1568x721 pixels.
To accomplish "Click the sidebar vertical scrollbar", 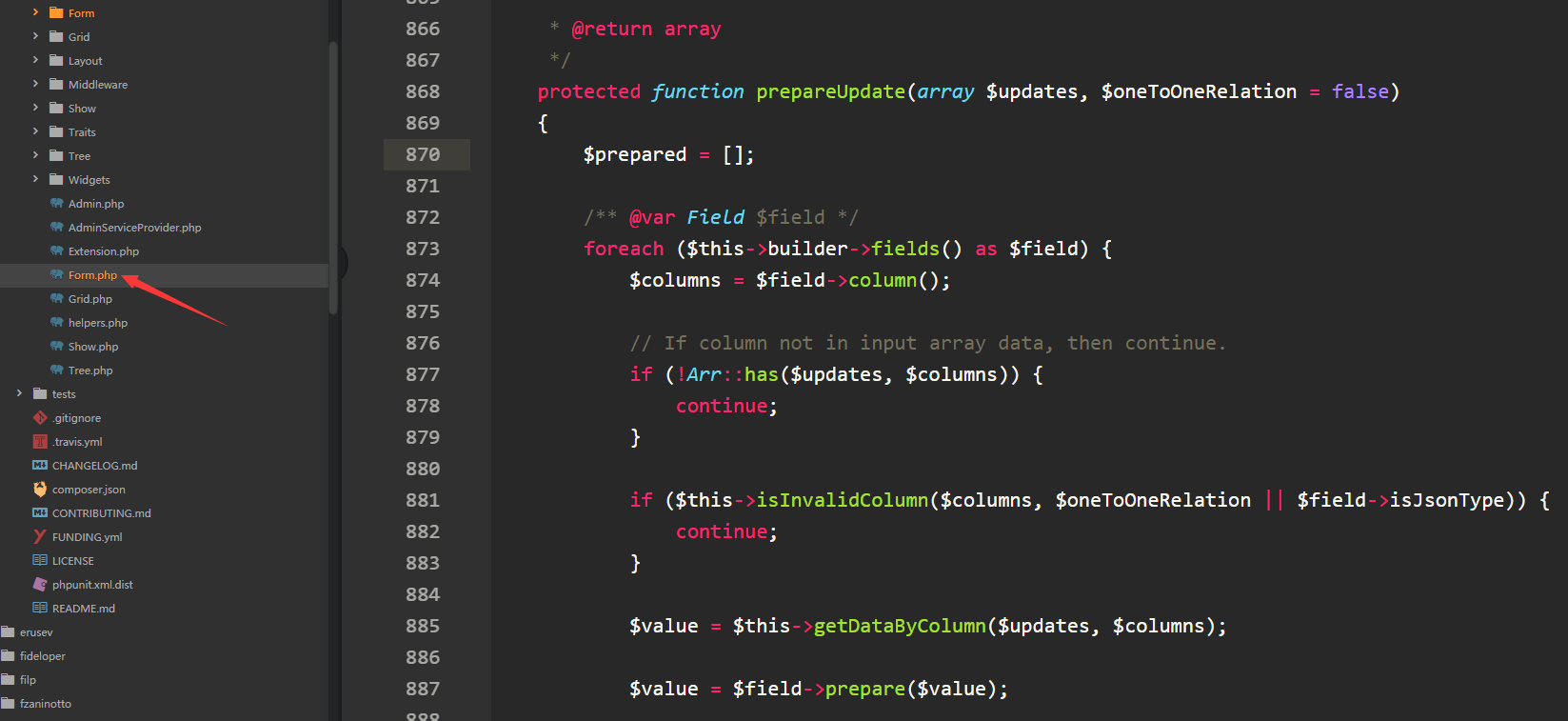I will pyautogui.click(x=333, y=178).
